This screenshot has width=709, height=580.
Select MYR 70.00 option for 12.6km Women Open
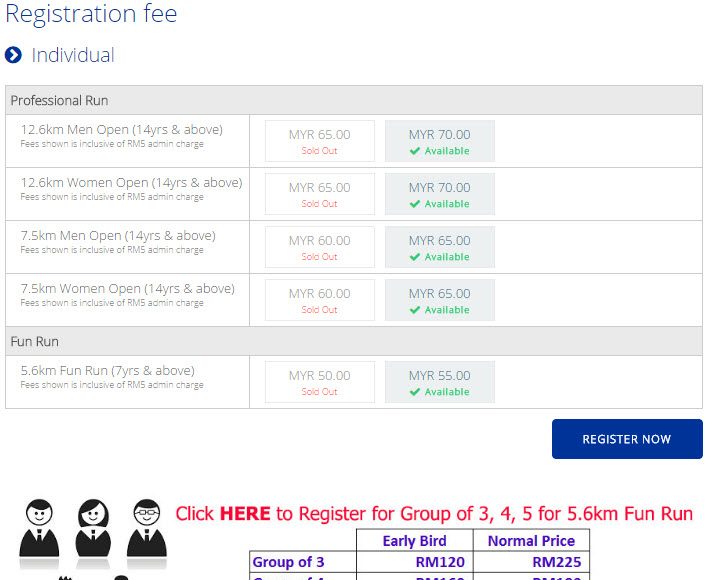point(440,194)
